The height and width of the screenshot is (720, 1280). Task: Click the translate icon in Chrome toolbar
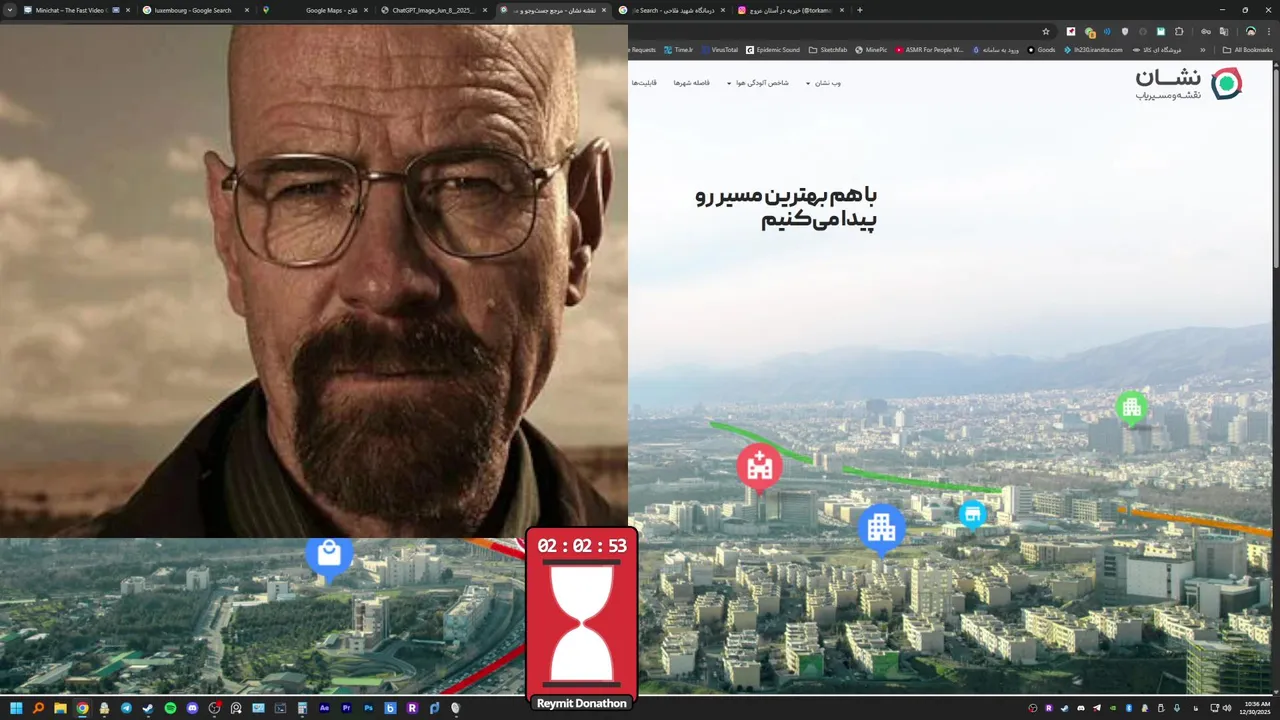[1223, 31]
